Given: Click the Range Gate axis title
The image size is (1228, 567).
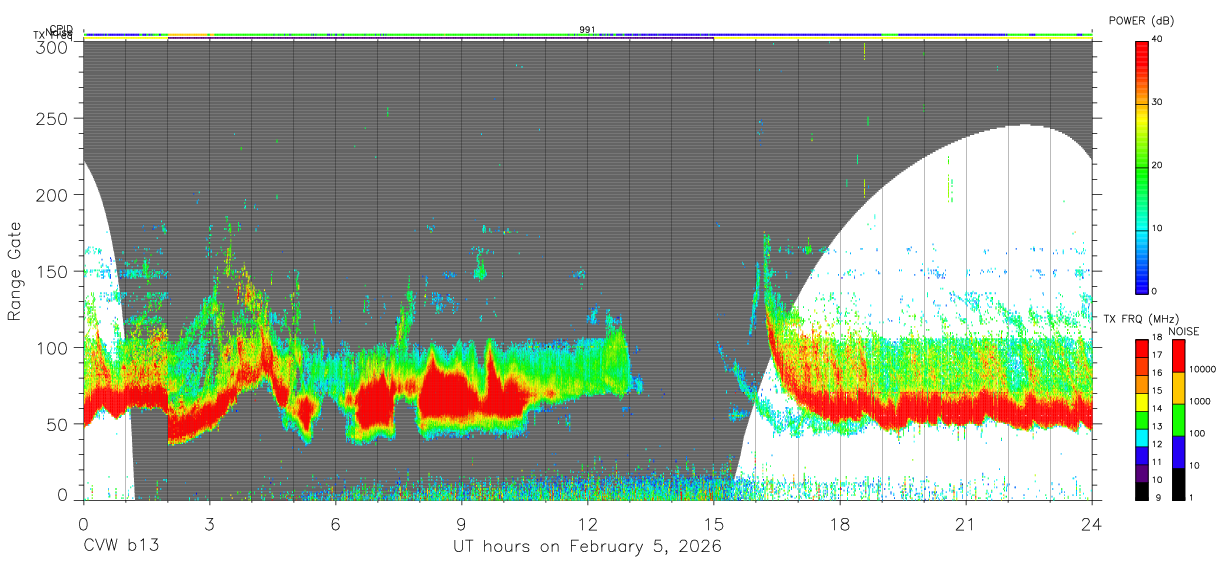Looking at the screenshot, I should tap(15, 271).
